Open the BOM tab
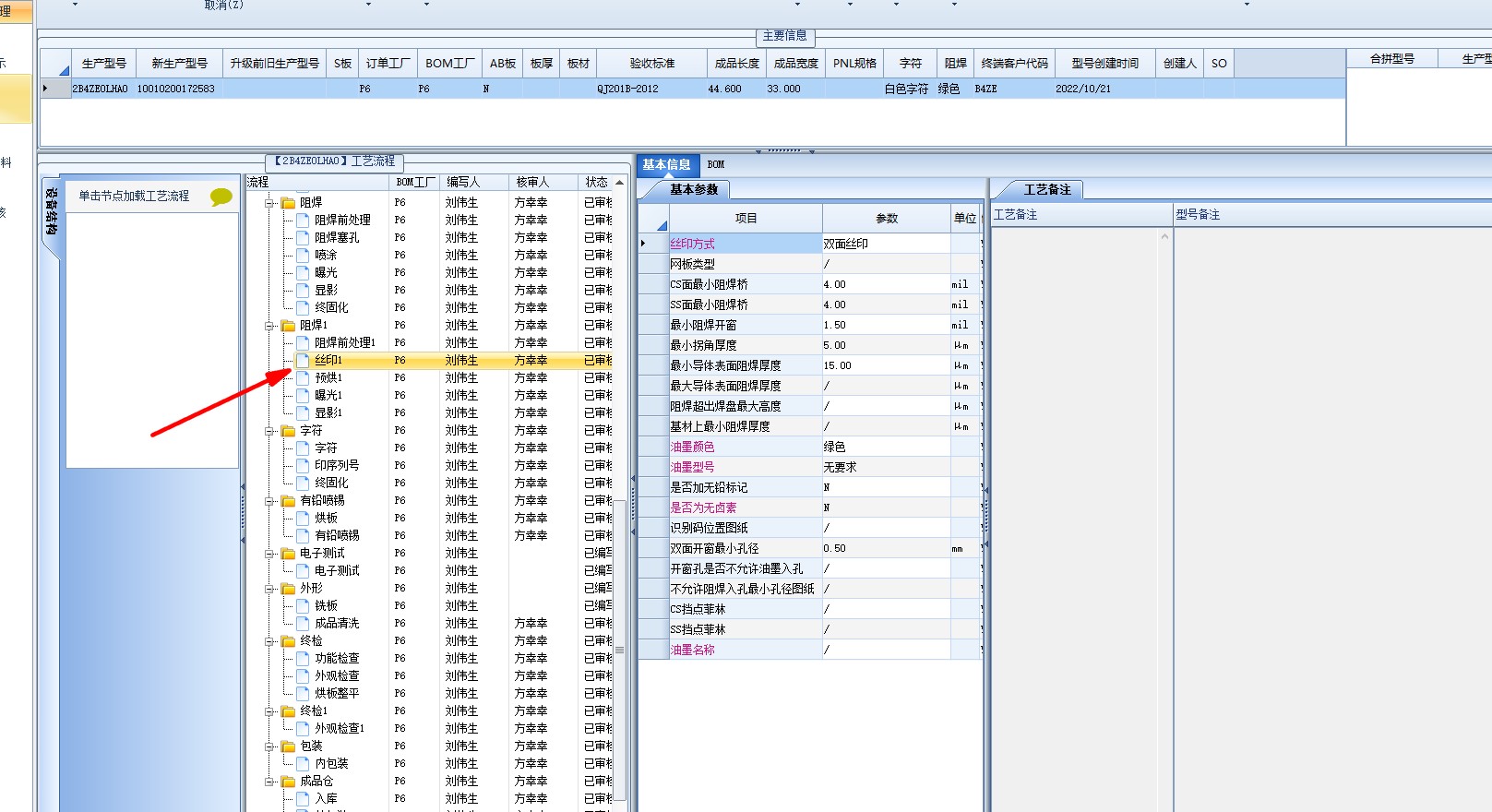 point(716,164)
